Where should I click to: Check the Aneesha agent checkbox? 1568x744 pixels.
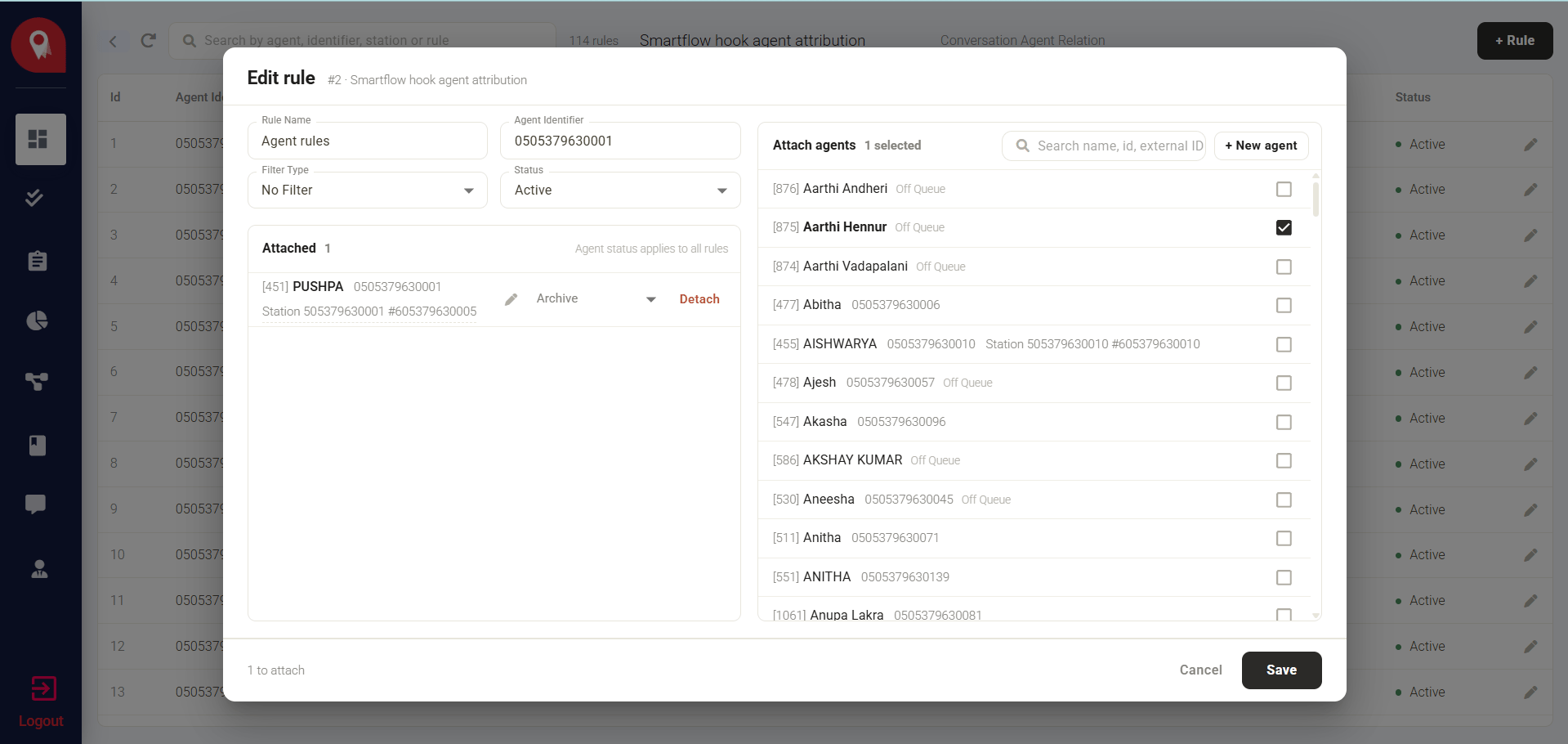click(1284, 500)
